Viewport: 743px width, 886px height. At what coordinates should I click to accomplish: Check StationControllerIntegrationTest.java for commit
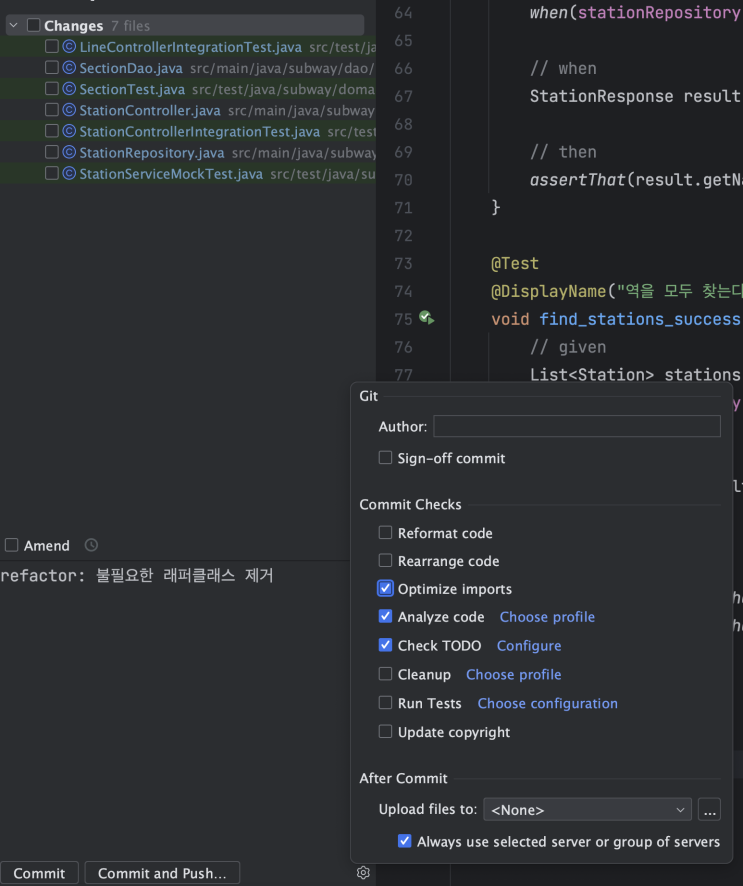pos(51,131)
